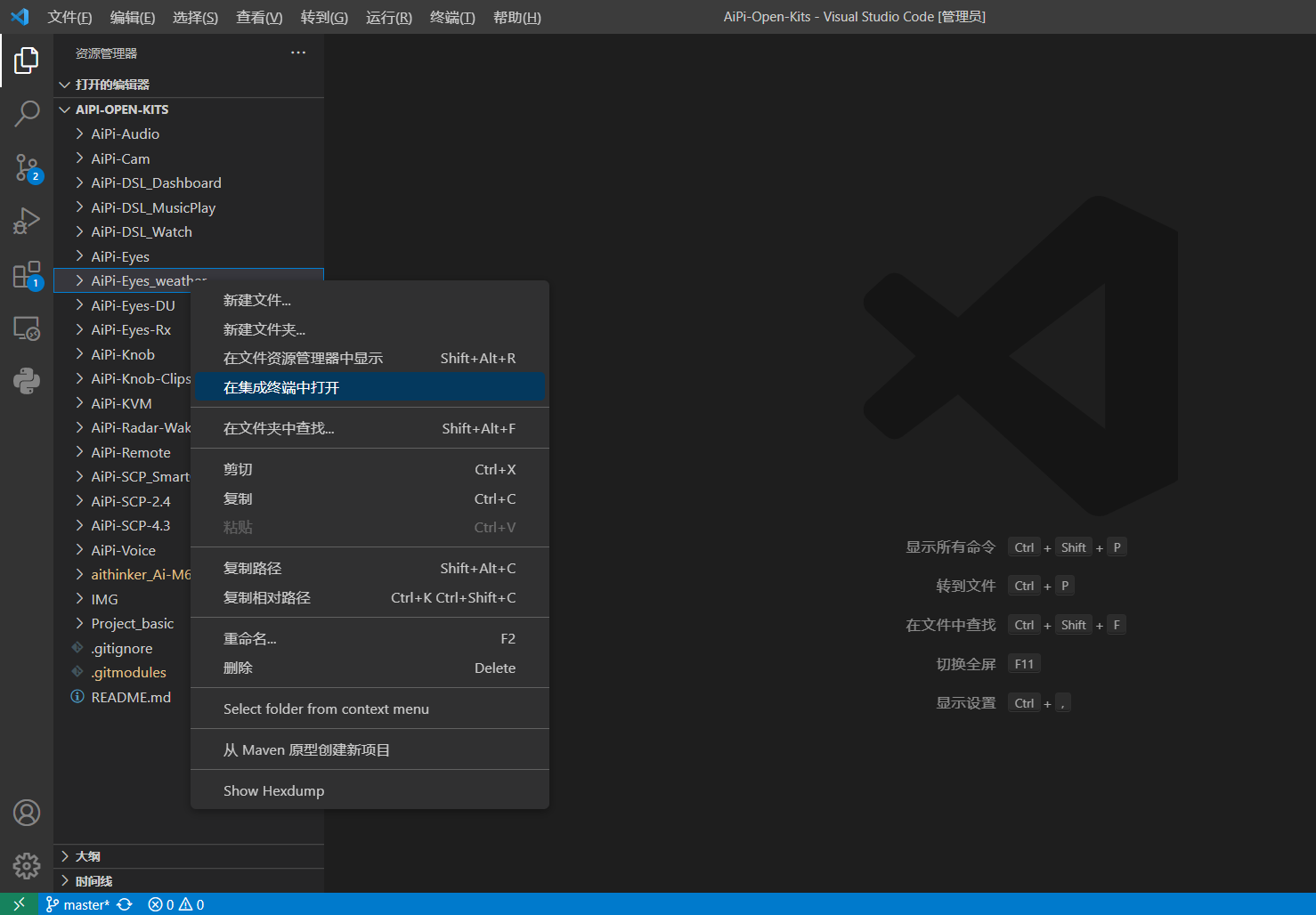This screenshot has height=915, width=1316.
Task: Open the 转到(G) menu
Action: 324,17
